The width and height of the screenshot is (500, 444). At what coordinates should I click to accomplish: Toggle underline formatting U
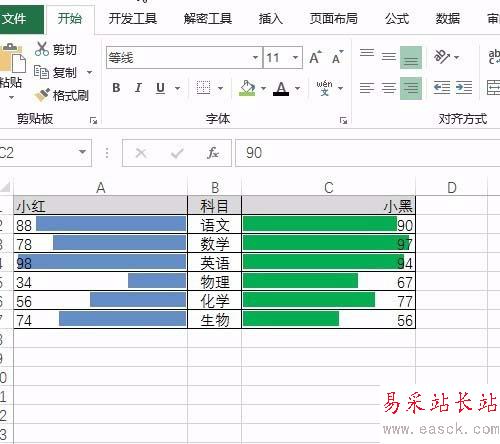click(x=161, y=88)
